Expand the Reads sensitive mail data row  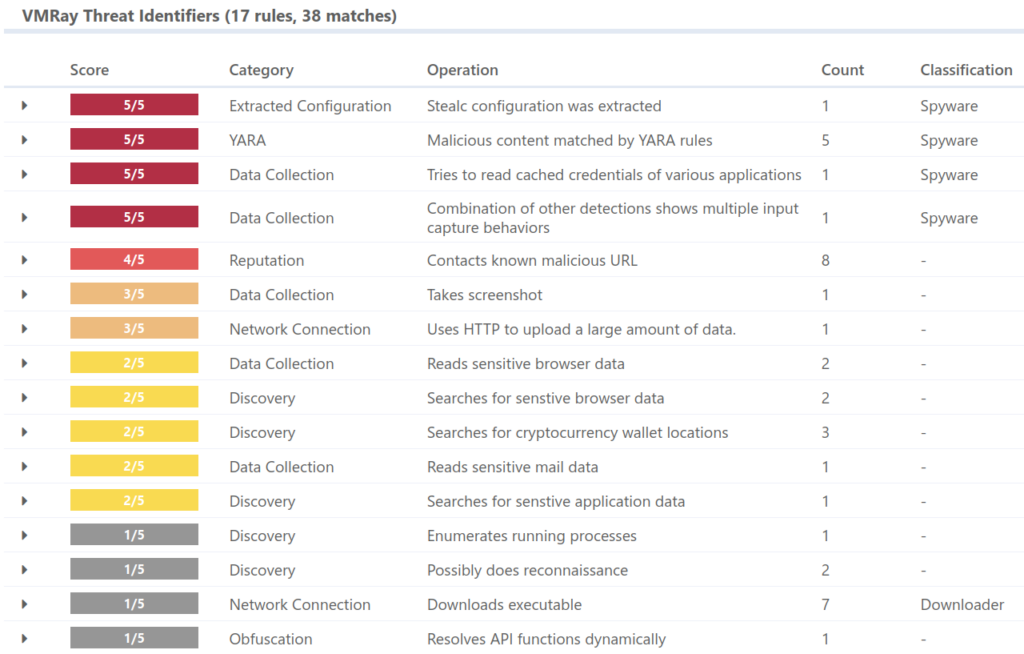[x=24, y=466]
